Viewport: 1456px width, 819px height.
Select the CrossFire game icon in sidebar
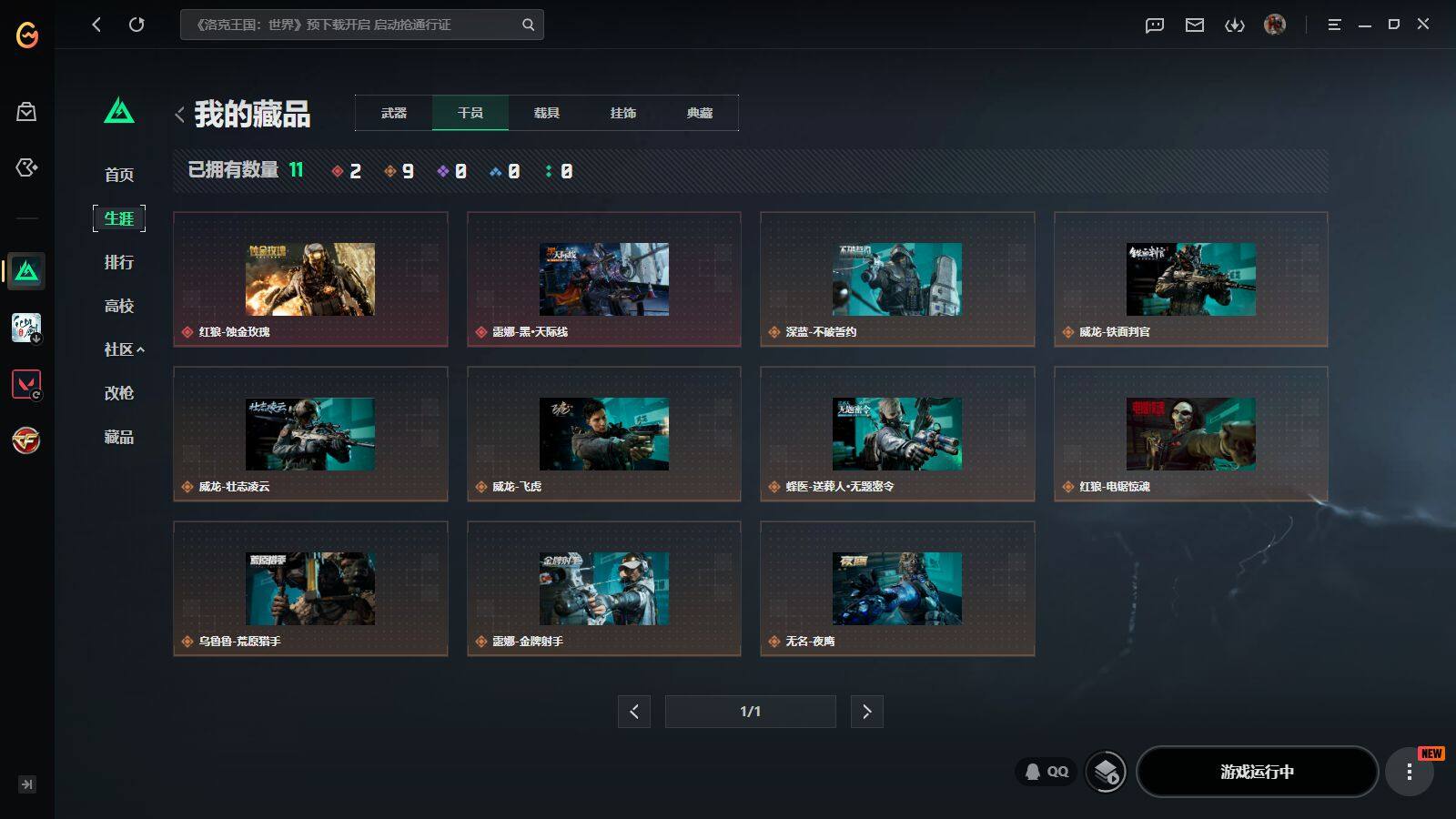(26, 440)
